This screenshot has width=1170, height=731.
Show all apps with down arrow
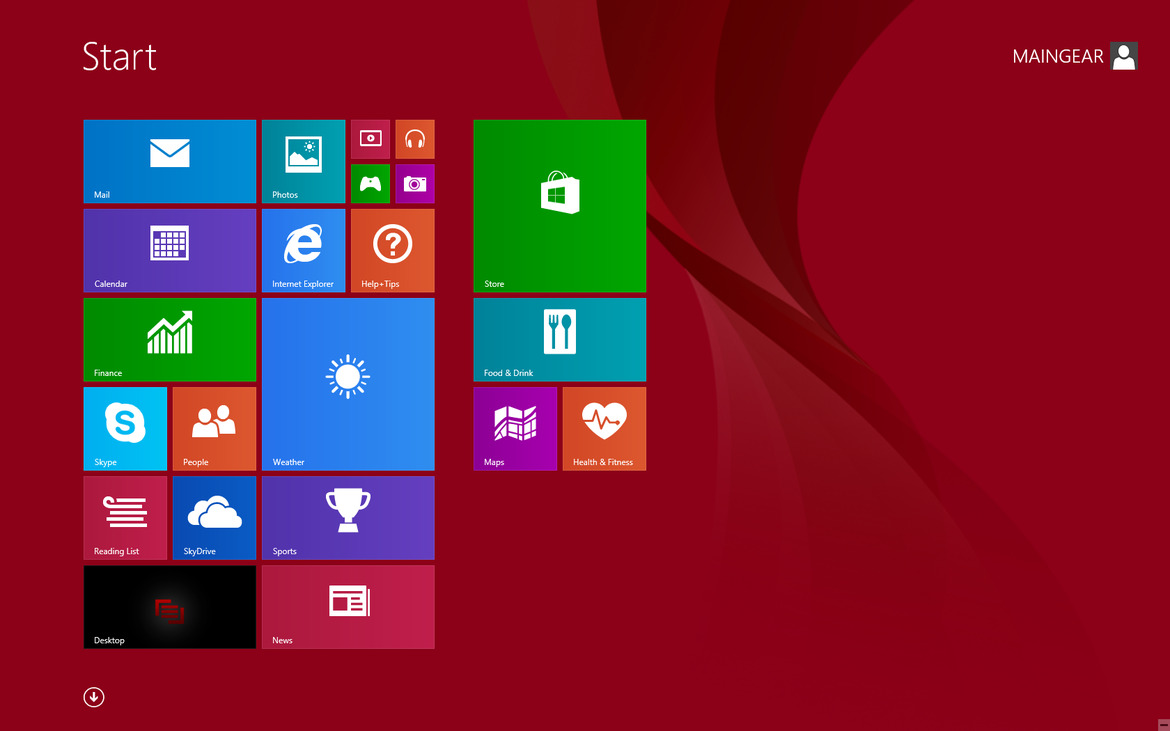[94, 697]
